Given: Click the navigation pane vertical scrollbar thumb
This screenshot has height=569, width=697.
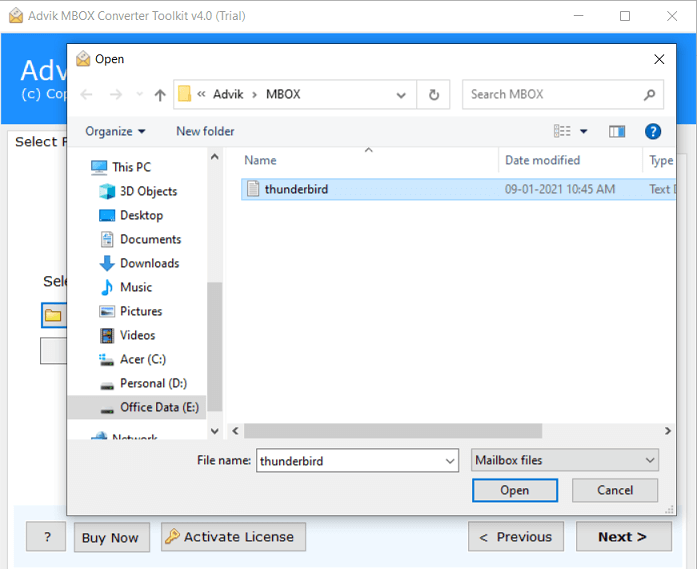Looking at the screenshot, I should (215, 347).
